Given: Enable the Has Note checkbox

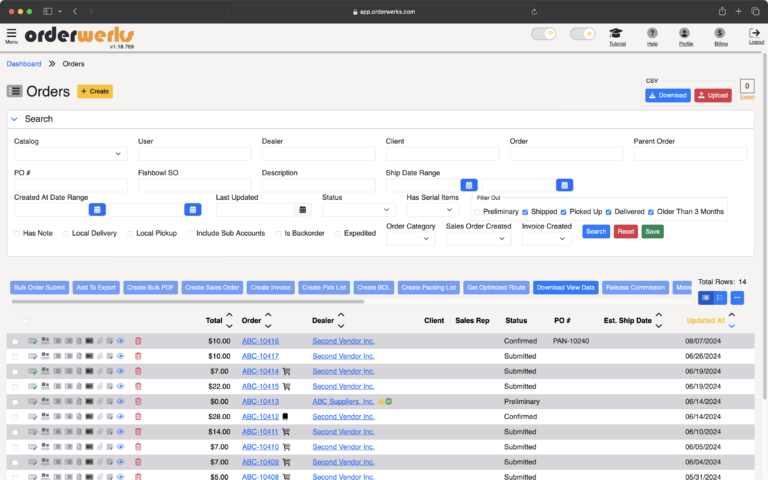Looking at the screenshot, I should tap(17, 234).
